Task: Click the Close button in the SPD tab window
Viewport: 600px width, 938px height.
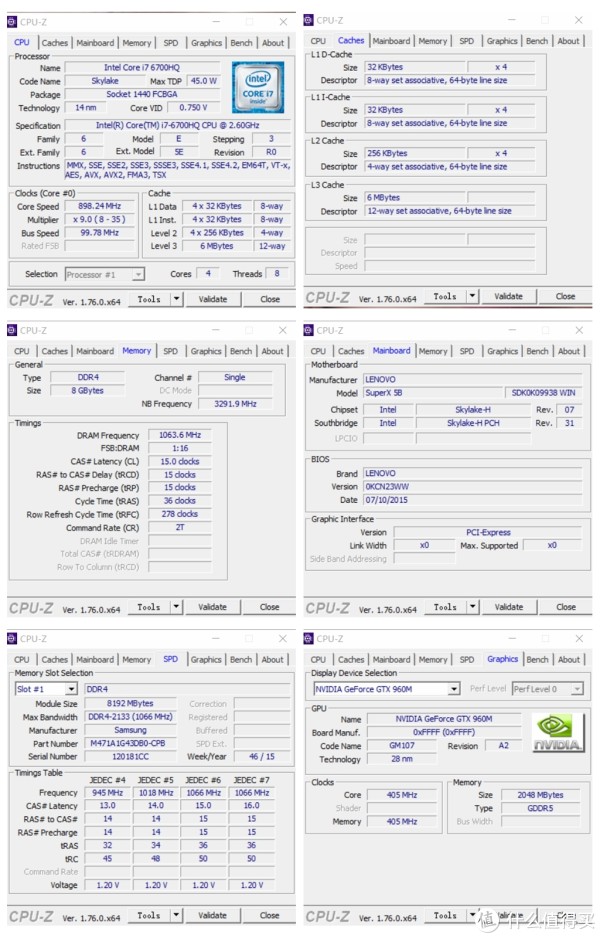Action: pyautogui.click(x=269, y=916)
